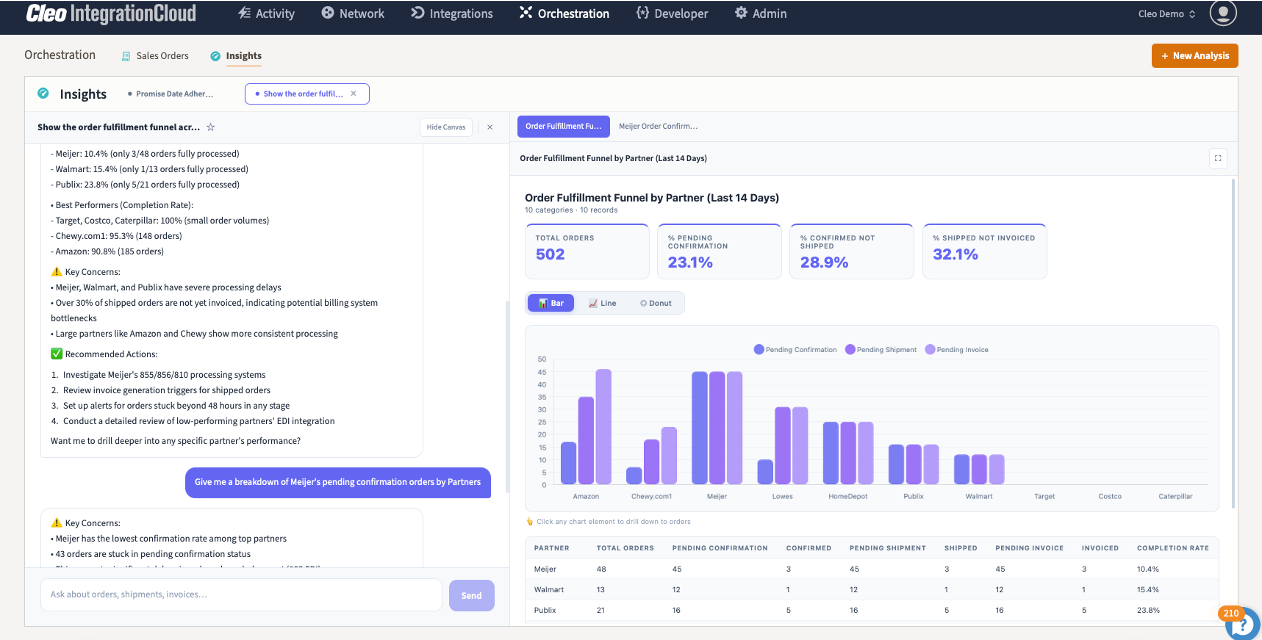Viewport: 1262px width, 640px height.
Task: Switch chart type to Bar
Action: click(x=551, y=303)
